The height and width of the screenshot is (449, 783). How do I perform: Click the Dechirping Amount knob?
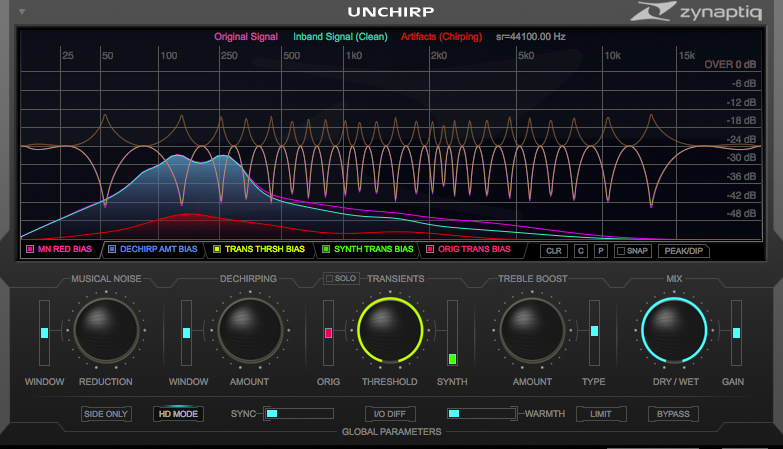point(249,331)
